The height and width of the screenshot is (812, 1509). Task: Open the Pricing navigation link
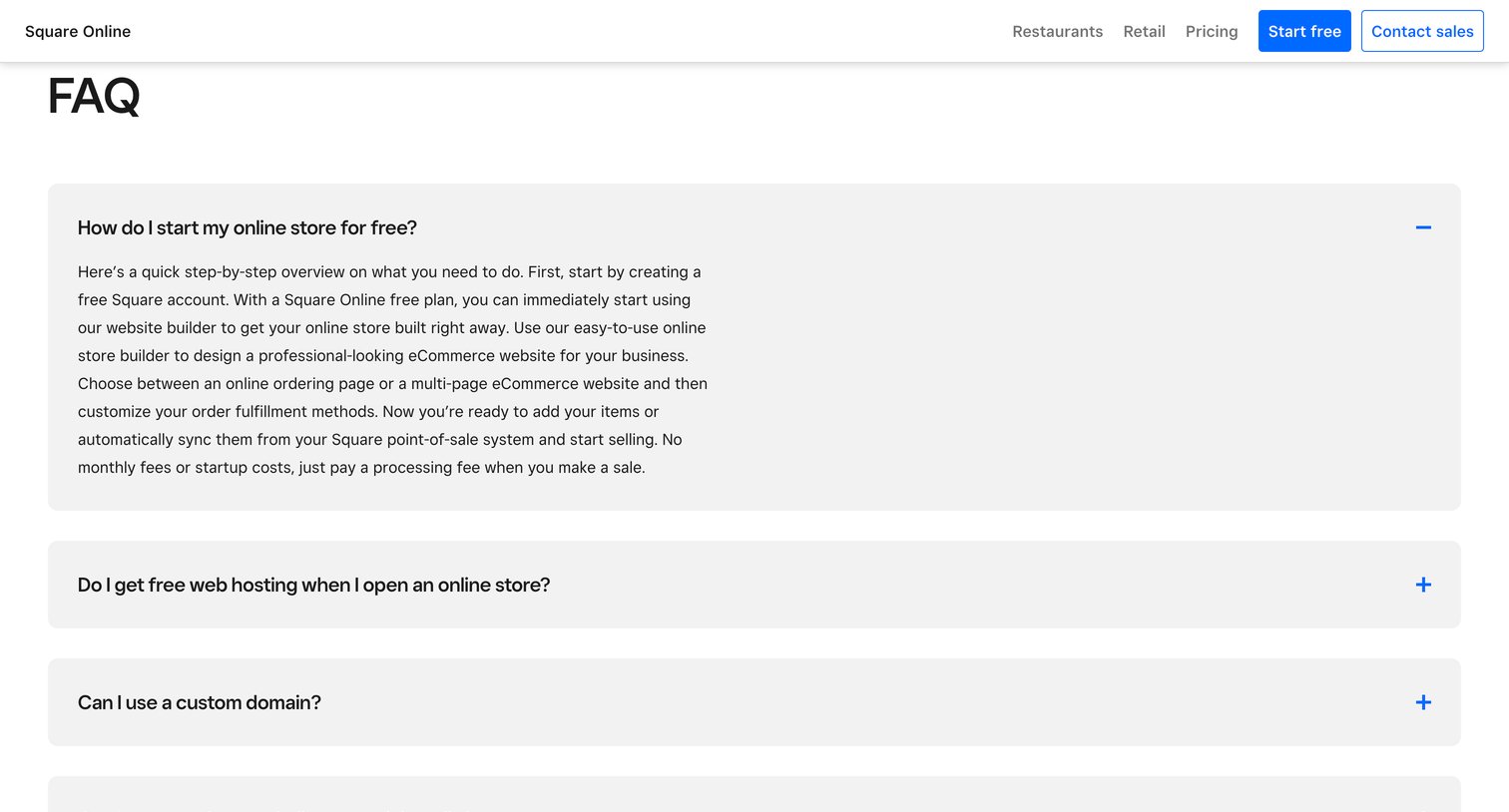coord(1212,31)
